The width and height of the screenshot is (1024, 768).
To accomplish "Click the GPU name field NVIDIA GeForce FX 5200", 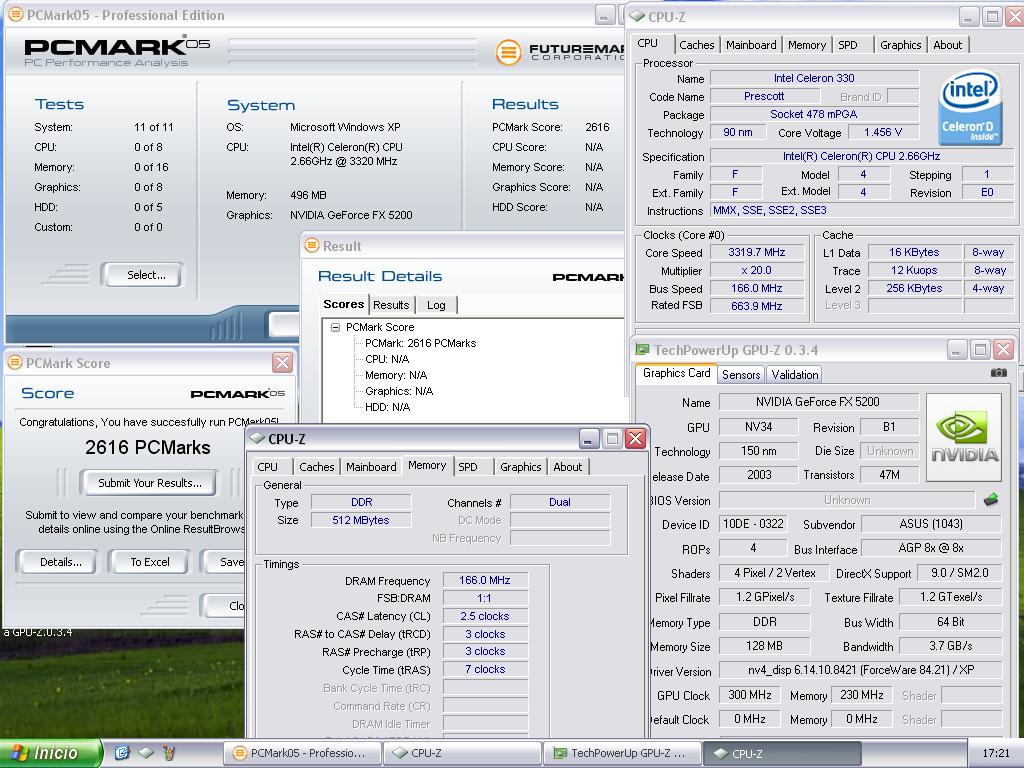I will point(818,402).
